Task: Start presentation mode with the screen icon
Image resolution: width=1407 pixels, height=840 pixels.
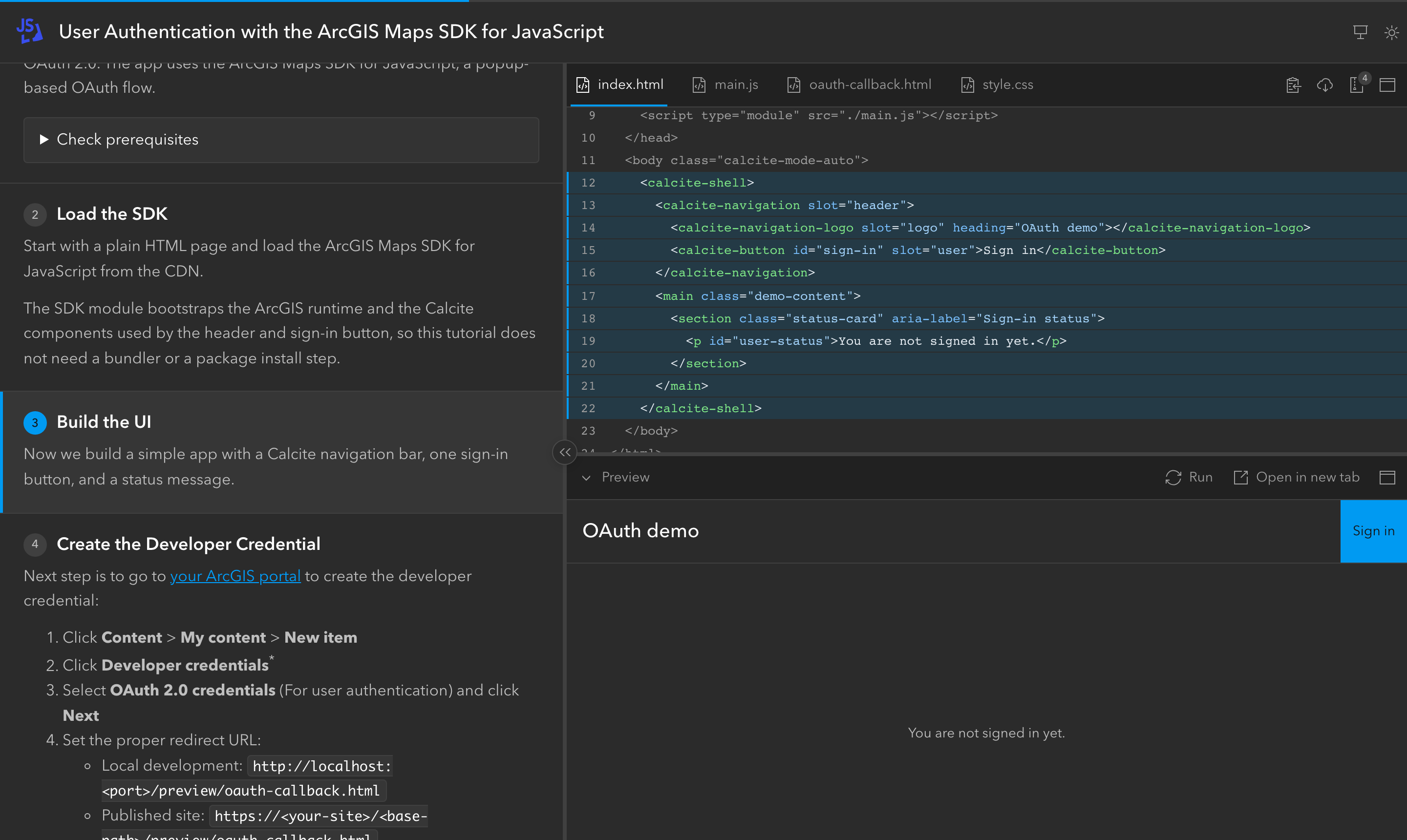Action: pos(1360,32)
